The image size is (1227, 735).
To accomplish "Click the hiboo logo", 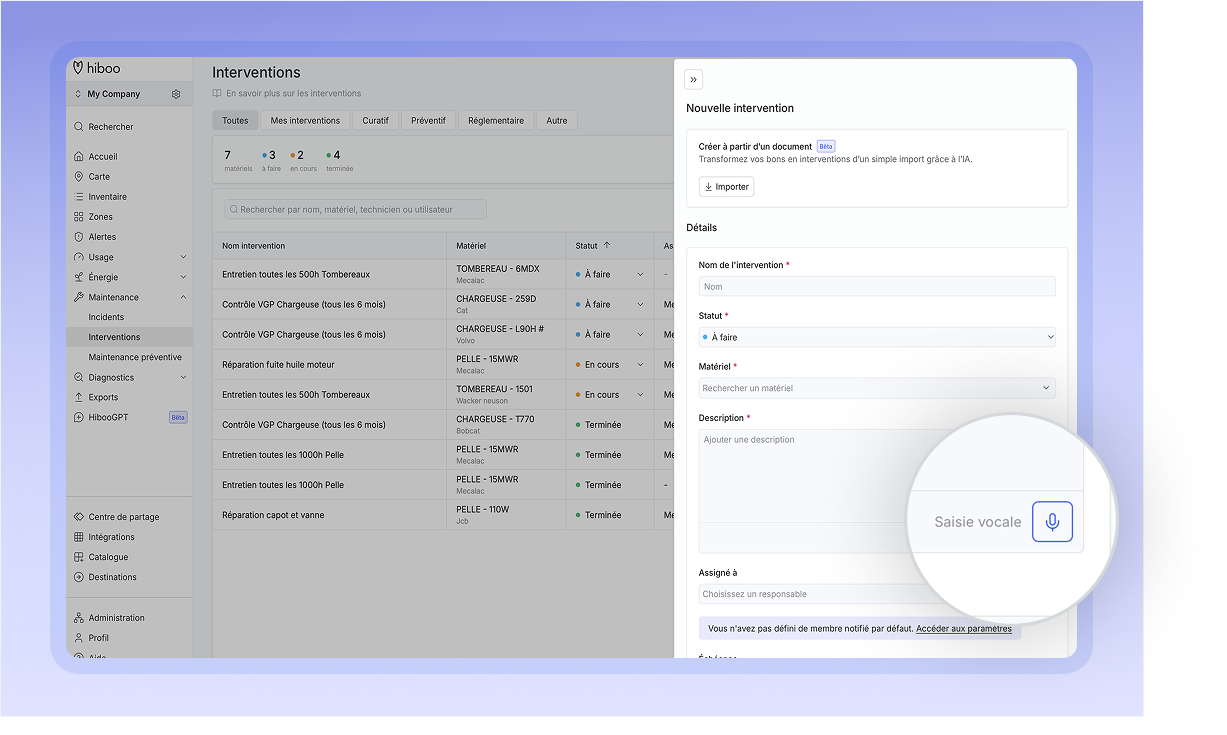I will (x=96, y=67).
